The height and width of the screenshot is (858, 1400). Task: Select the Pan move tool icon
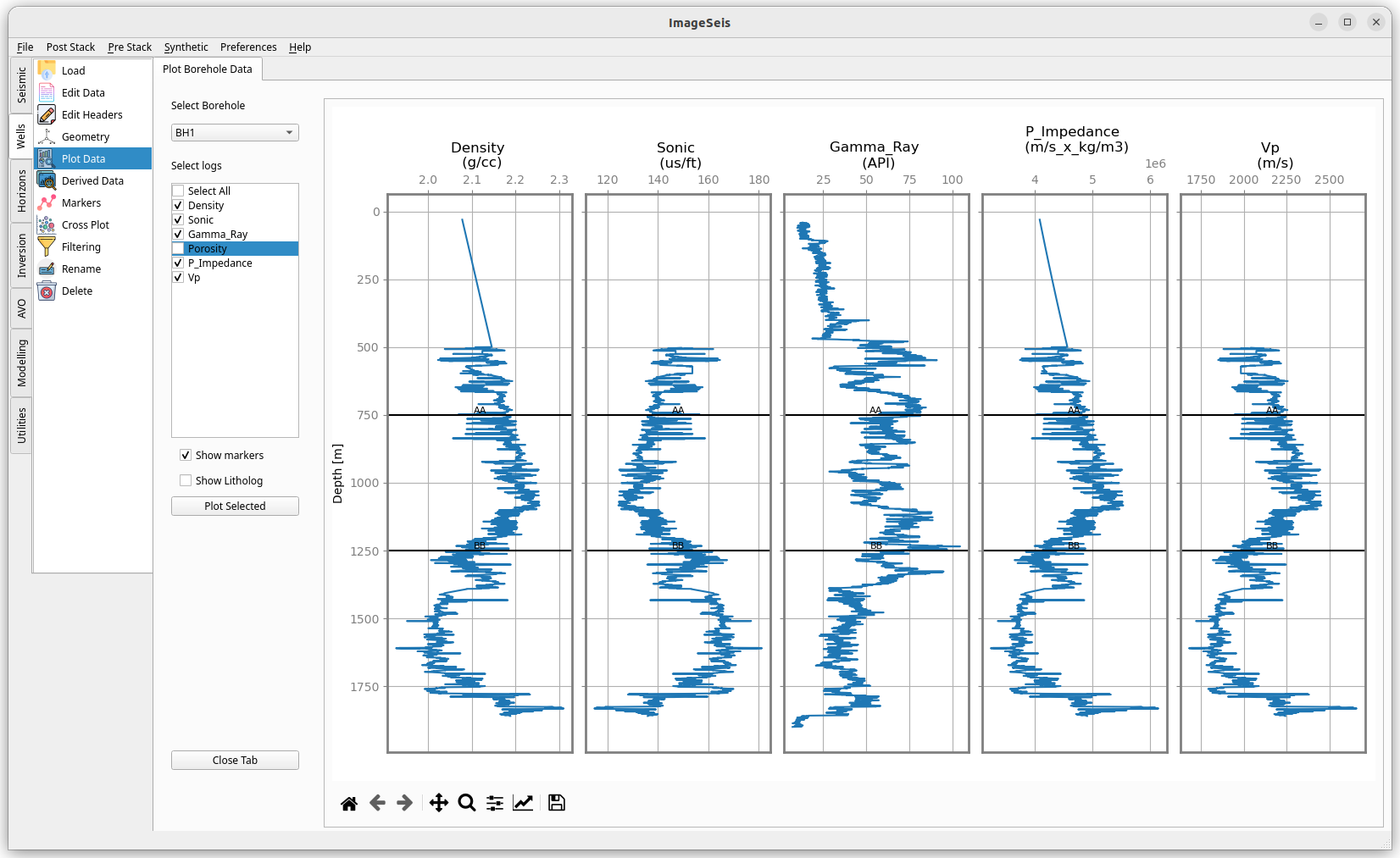438,803
